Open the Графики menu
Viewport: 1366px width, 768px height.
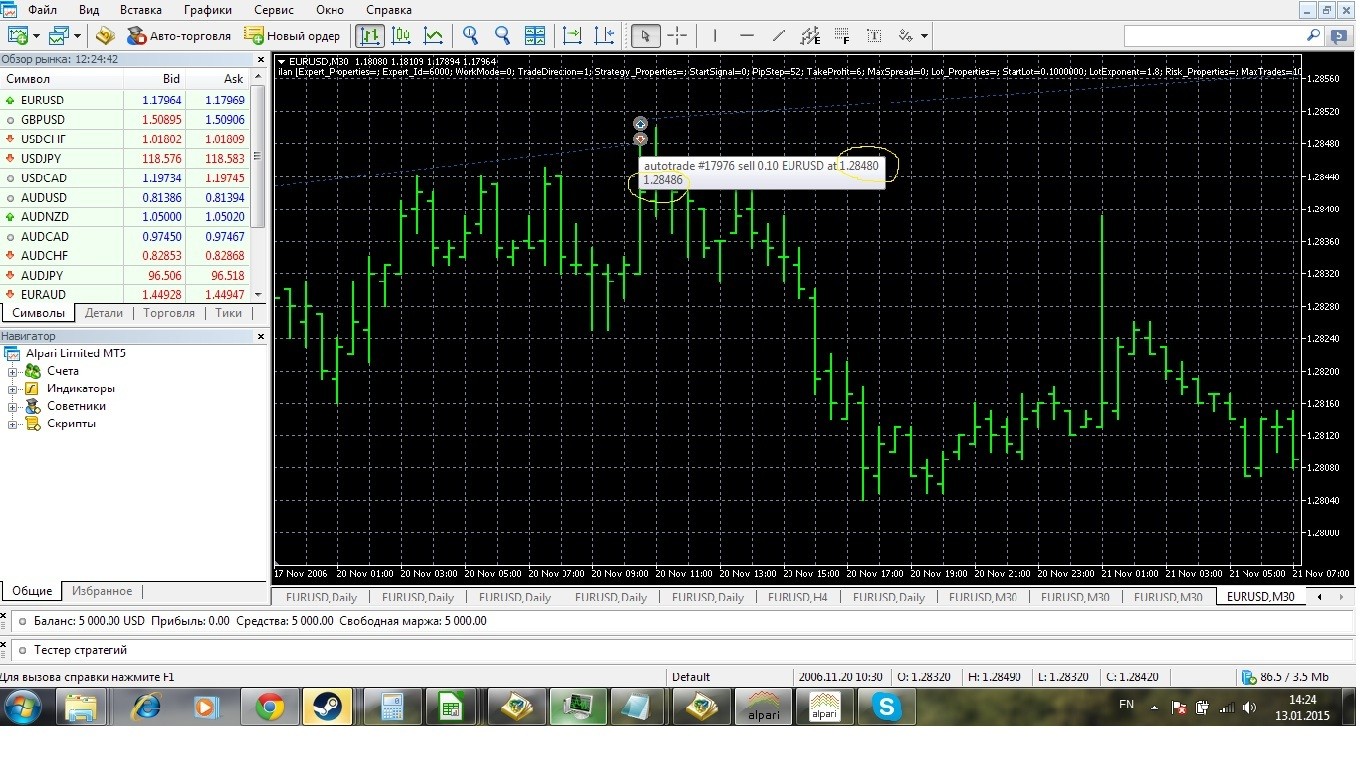click(x=208, y=10)
